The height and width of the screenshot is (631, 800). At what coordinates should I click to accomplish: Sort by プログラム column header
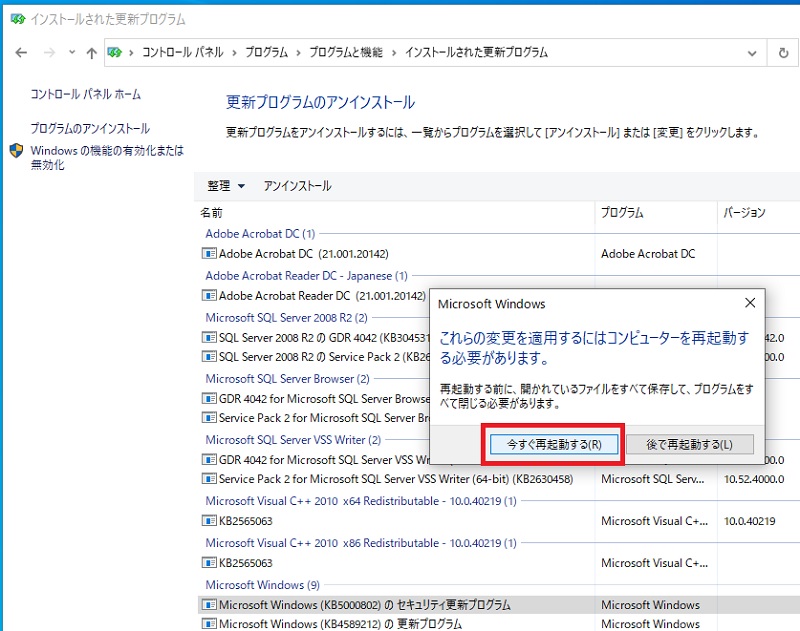coord(622,213)
